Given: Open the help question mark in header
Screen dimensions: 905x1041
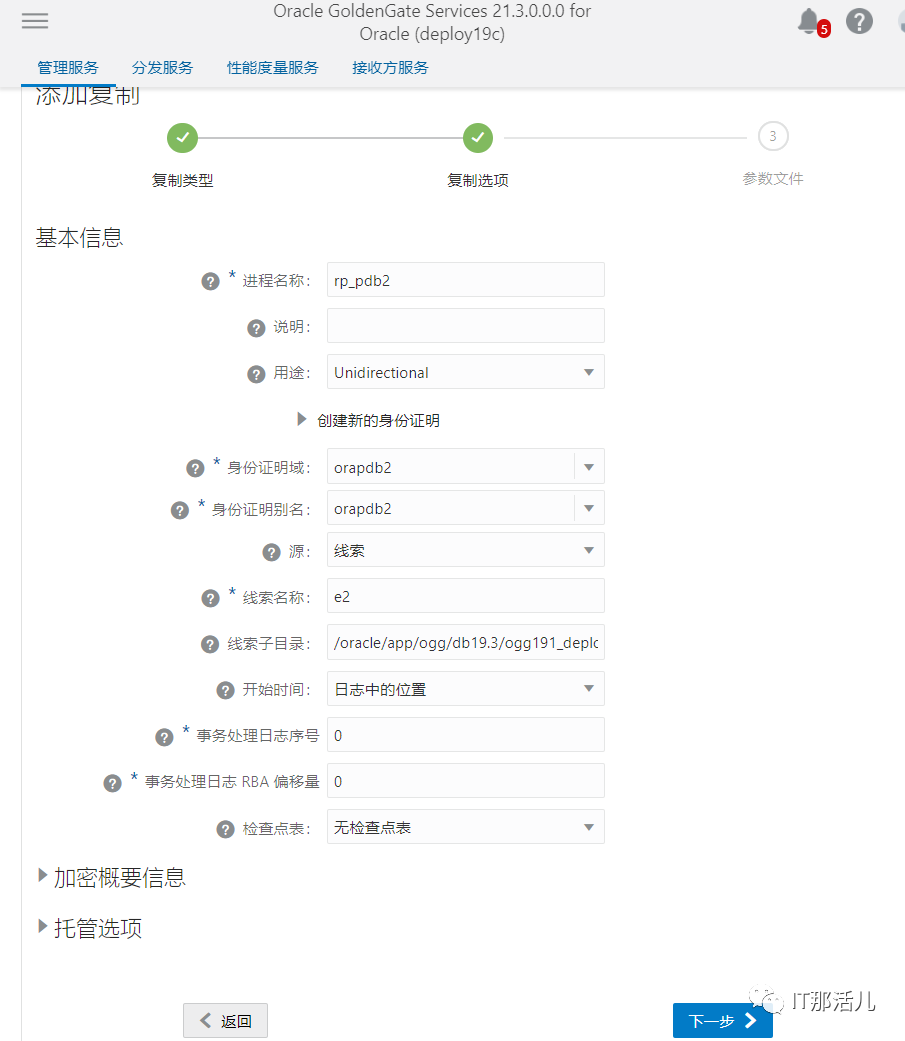Looking at the screenshot, I should (x=859, y=21).
